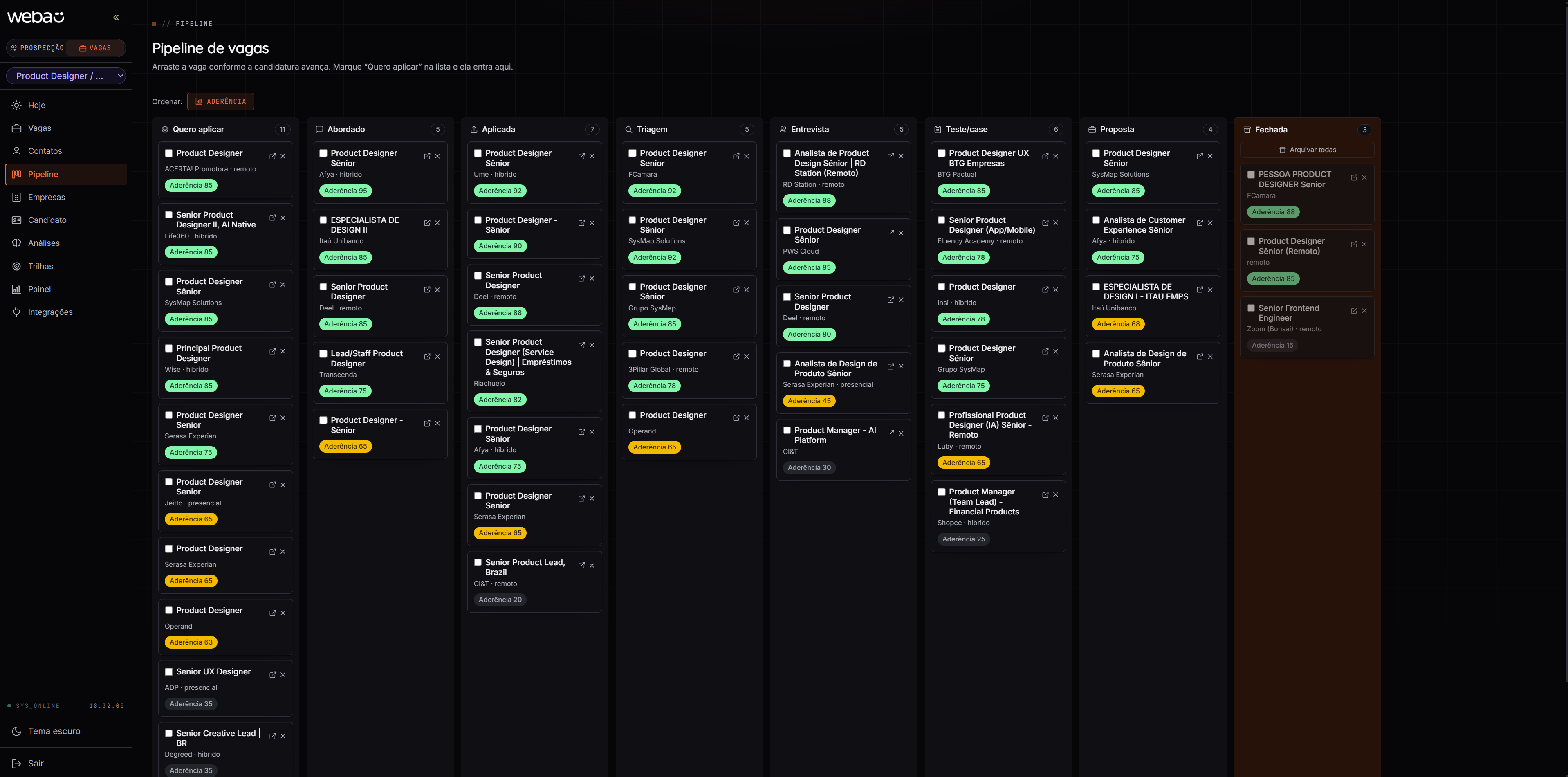
Task: Open the Hoje sun icon in the sidebar
Action: pos(16,106)
